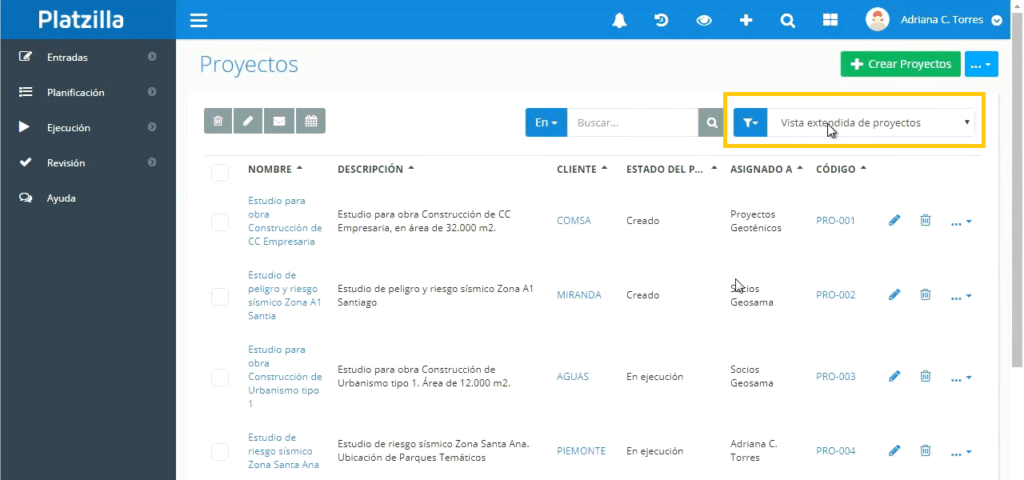Image resolution: width=1024 pixels, height=480 pixels.
Task: Open client link AGUAS
Action: click(x=573, y=377)
